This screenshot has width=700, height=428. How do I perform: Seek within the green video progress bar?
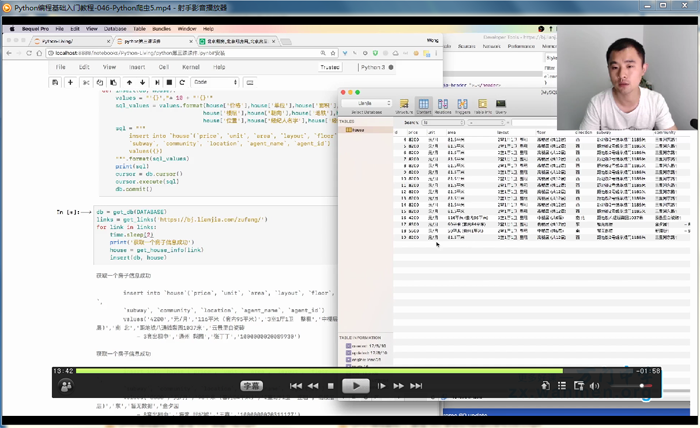[354, 371]
